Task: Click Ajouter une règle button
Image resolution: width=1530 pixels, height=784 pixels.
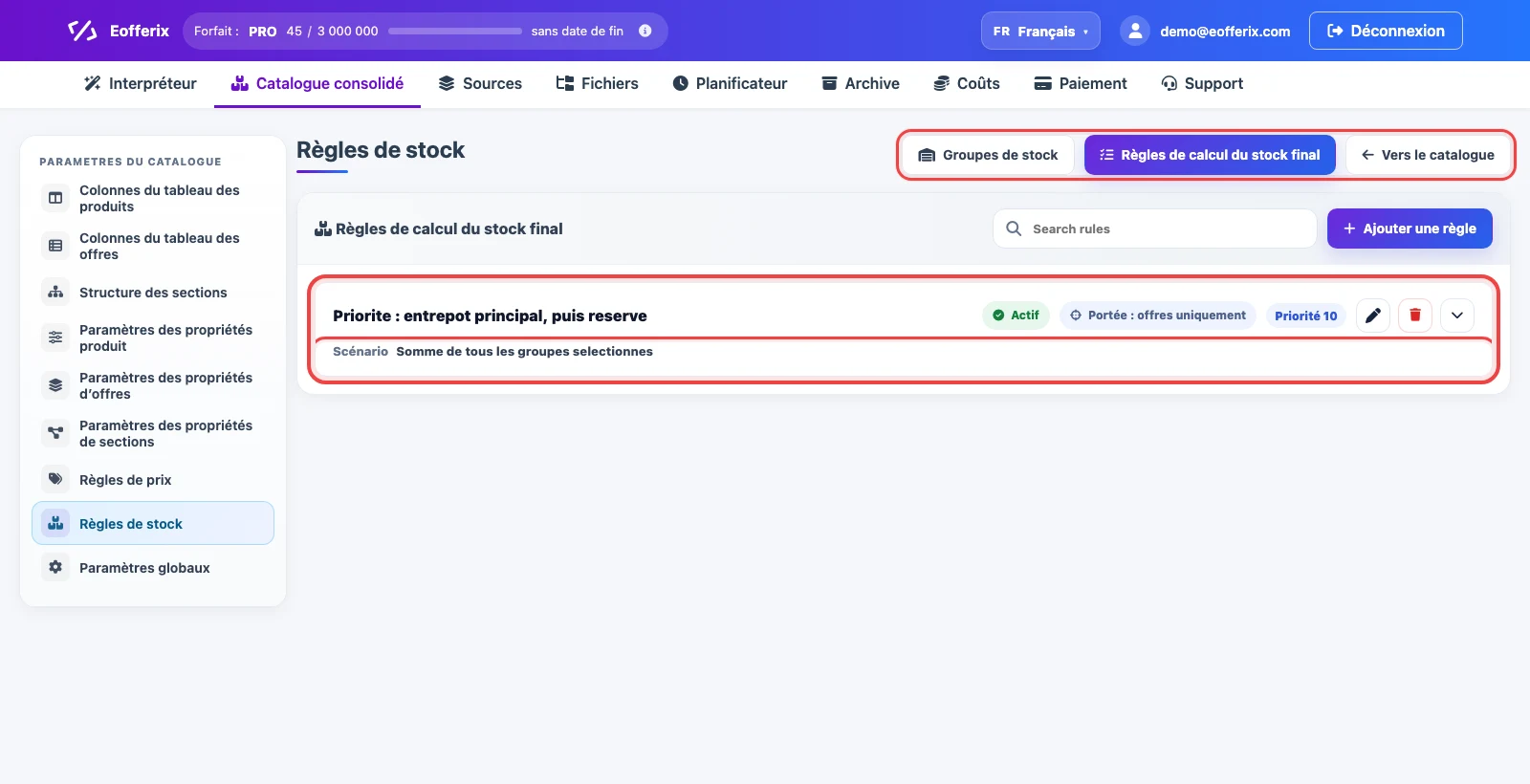Action: [x=1410, y=229]
